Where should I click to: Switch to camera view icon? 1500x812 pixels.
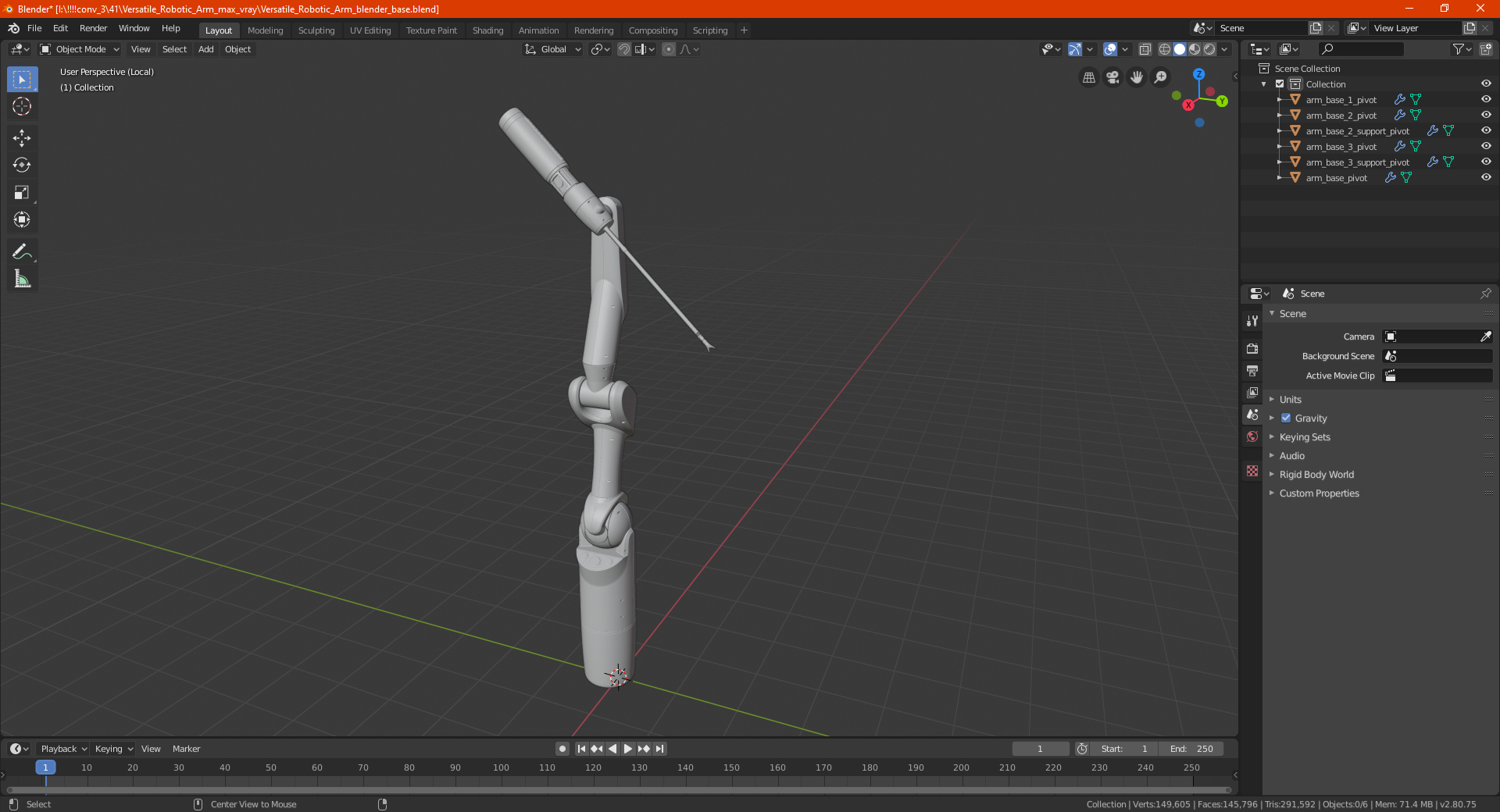(1112, 77)
